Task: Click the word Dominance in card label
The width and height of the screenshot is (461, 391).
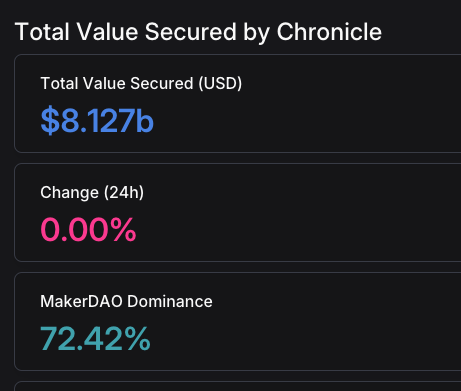Action: tap(170, 301)
